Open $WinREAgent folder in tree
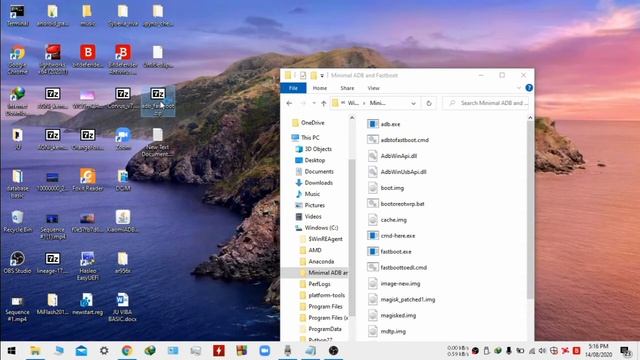This screenshot has width=640, height=360. (x=321, y=239)
